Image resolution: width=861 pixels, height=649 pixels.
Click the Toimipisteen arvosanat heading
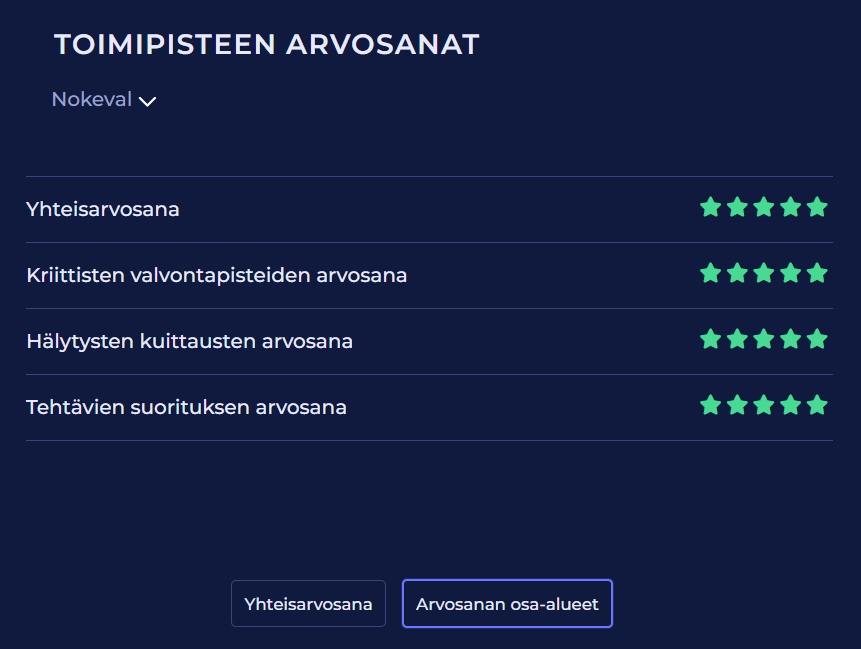point(267,45)
